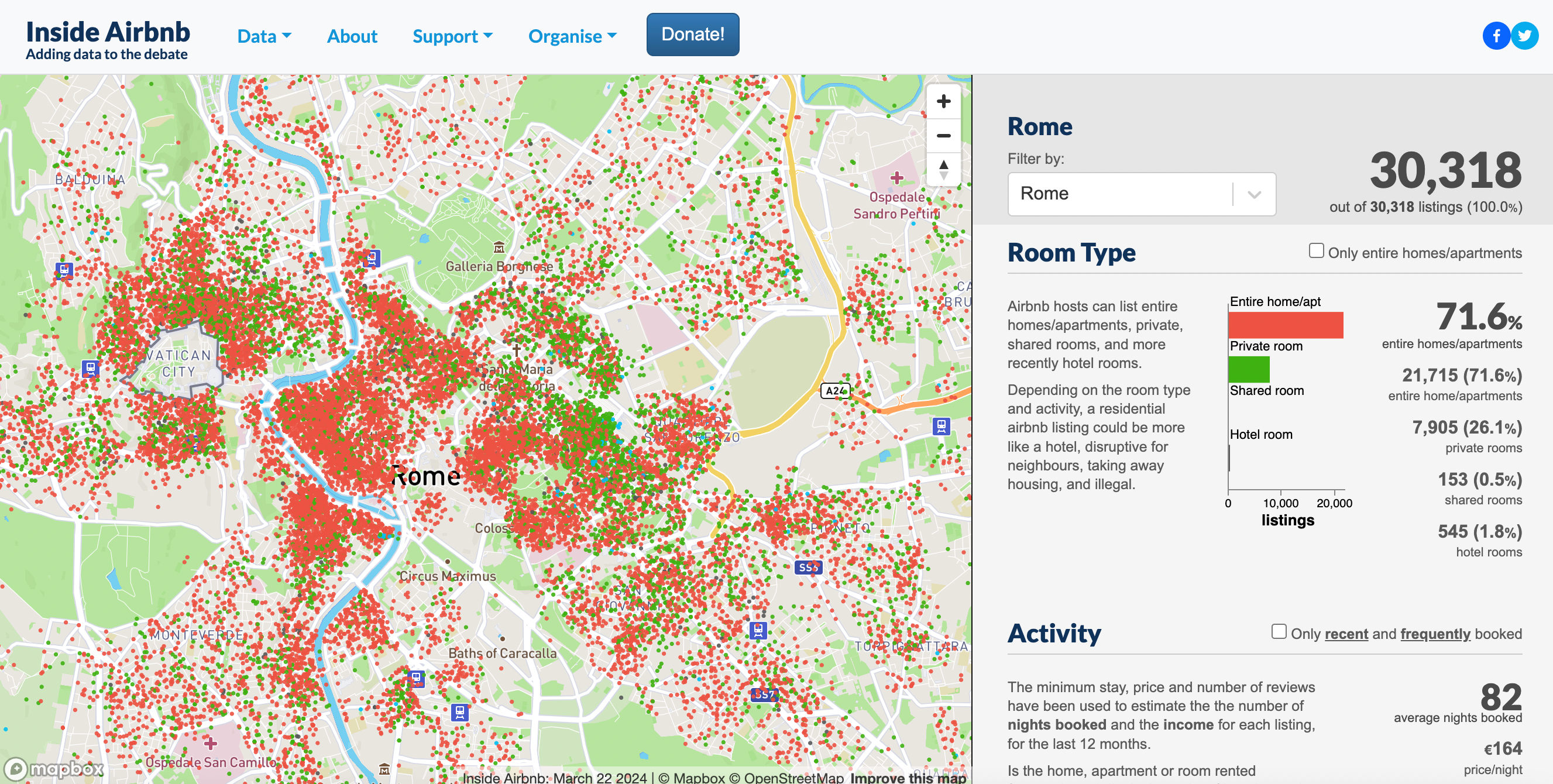The image size is (1553, 784).
Task: Zoom out on the map
Action: tap(943, 136)
